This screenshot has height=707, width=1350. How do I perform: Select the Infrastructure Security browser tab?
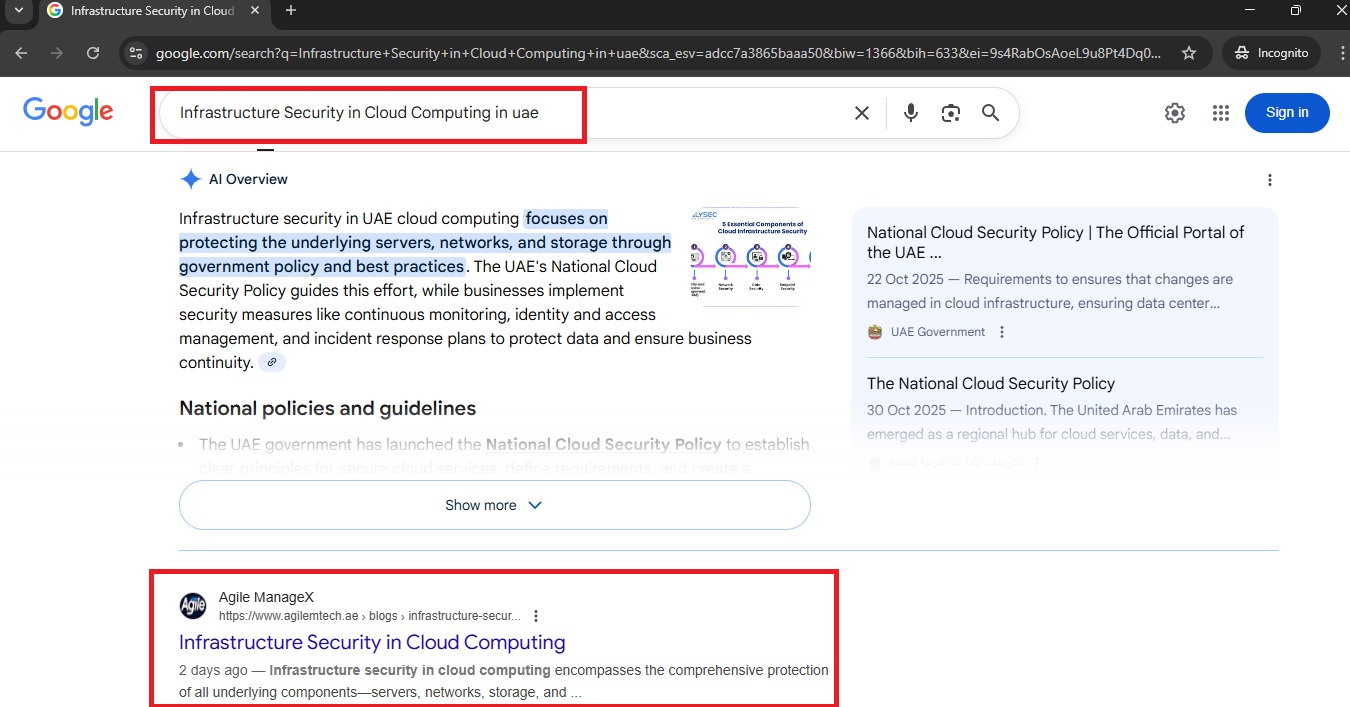point(150,11)
